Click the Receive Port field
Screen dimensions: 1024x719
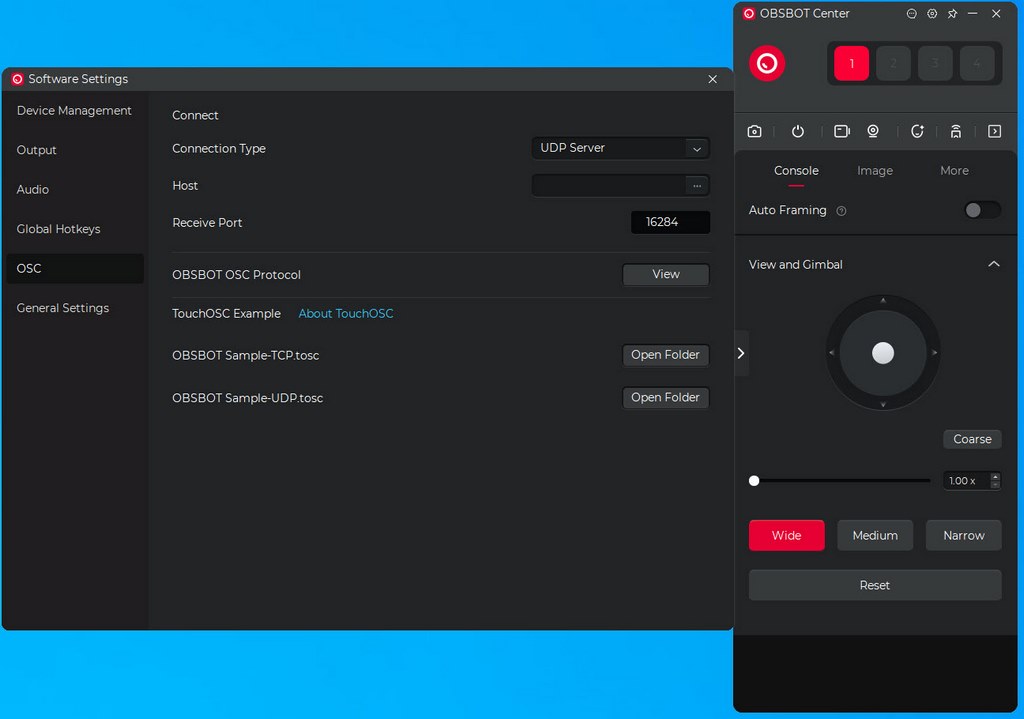point(670,222)
